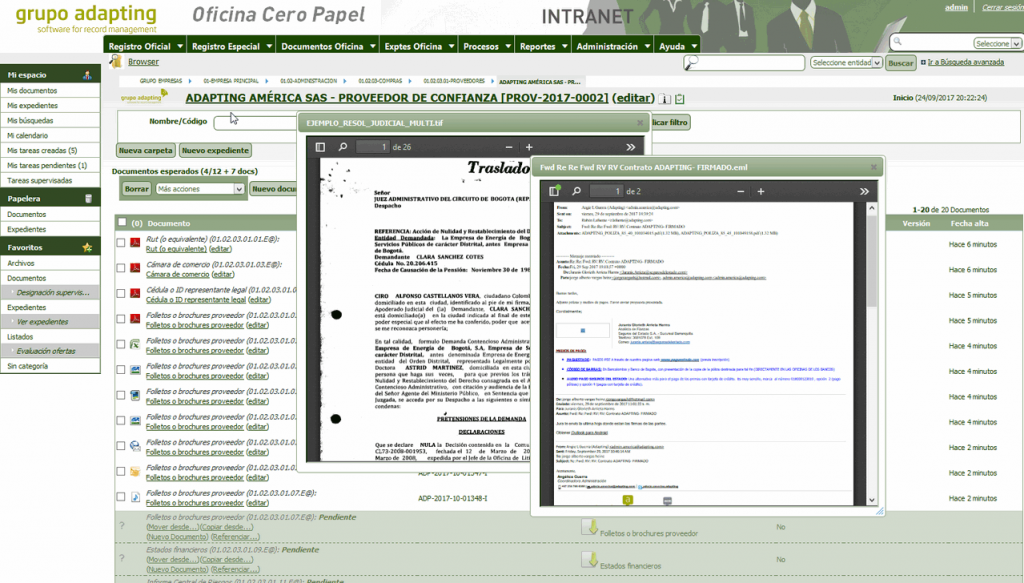Click the Borrar button
Viewport: 1024px width, 583px height.
[136, 189]
